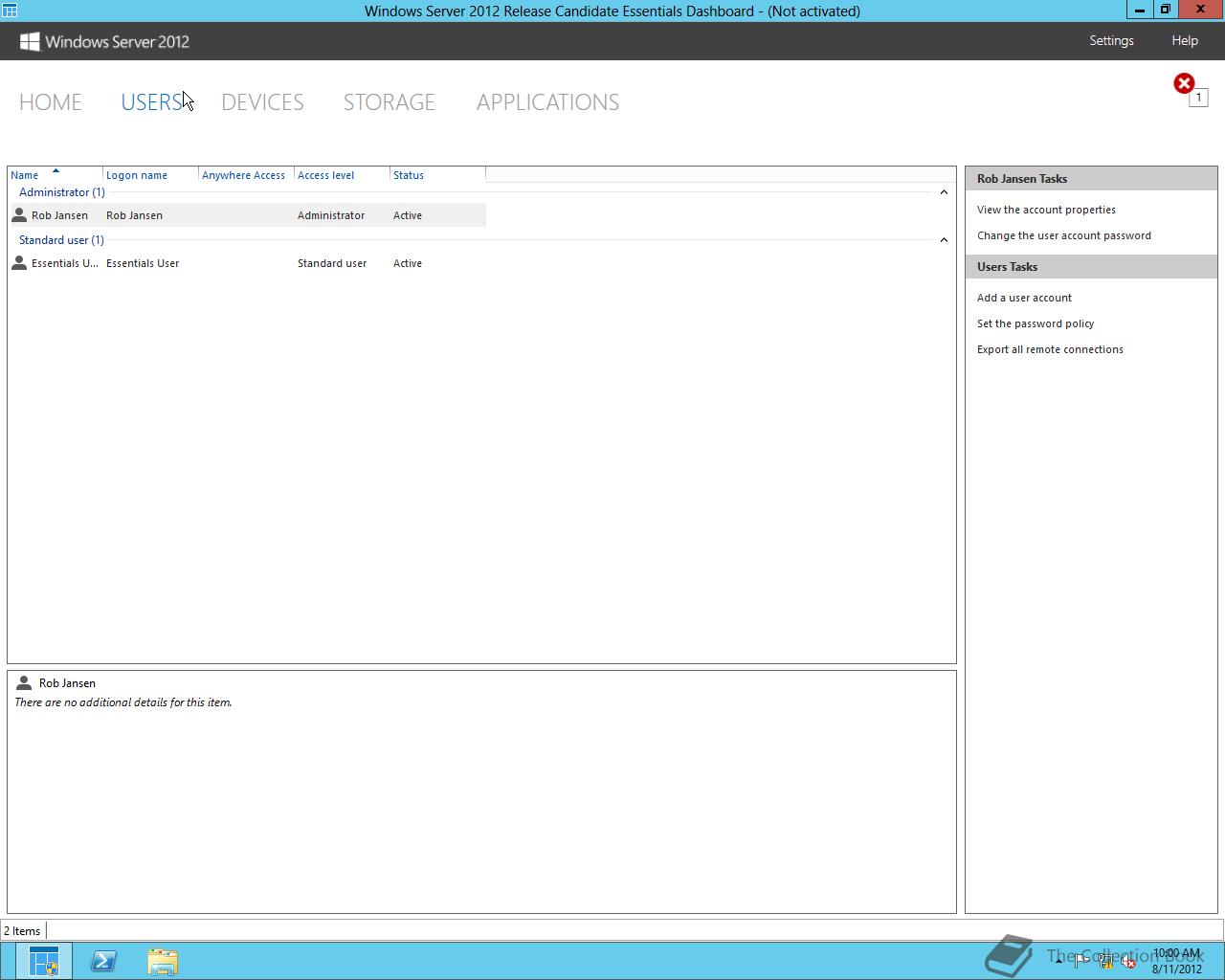The image size is (1225, 980).
Task: Click the 'Users Tasks' section header
Action: [1091, 267]
